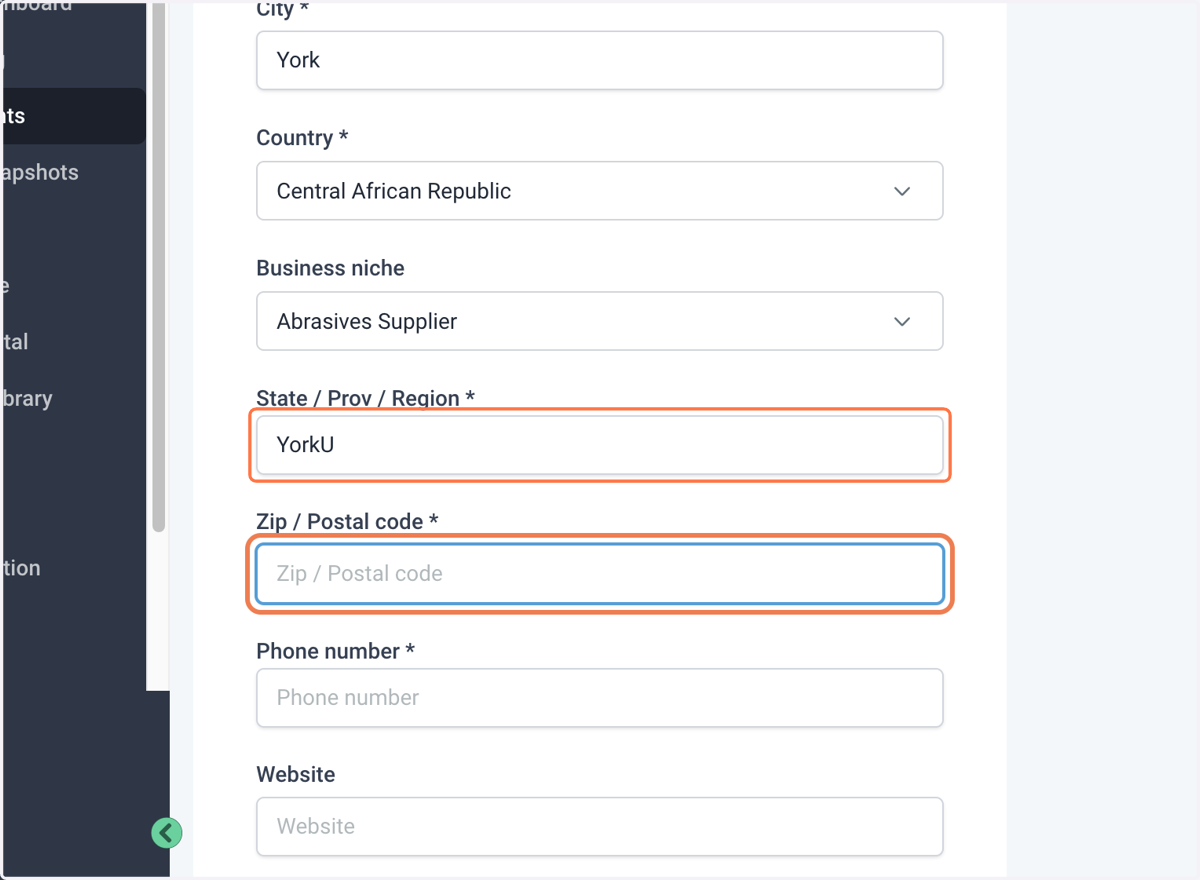The image size is (1200, 880).
Task: Click the chevron in Country dropdown
Action: 902,191
